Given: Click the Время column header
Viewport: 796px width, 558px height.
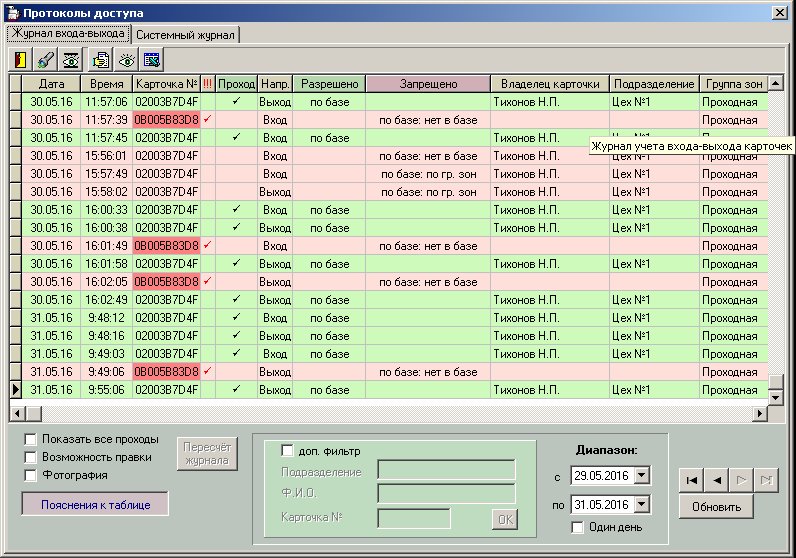Looking at the screenshot, I should tap(106, 84).
